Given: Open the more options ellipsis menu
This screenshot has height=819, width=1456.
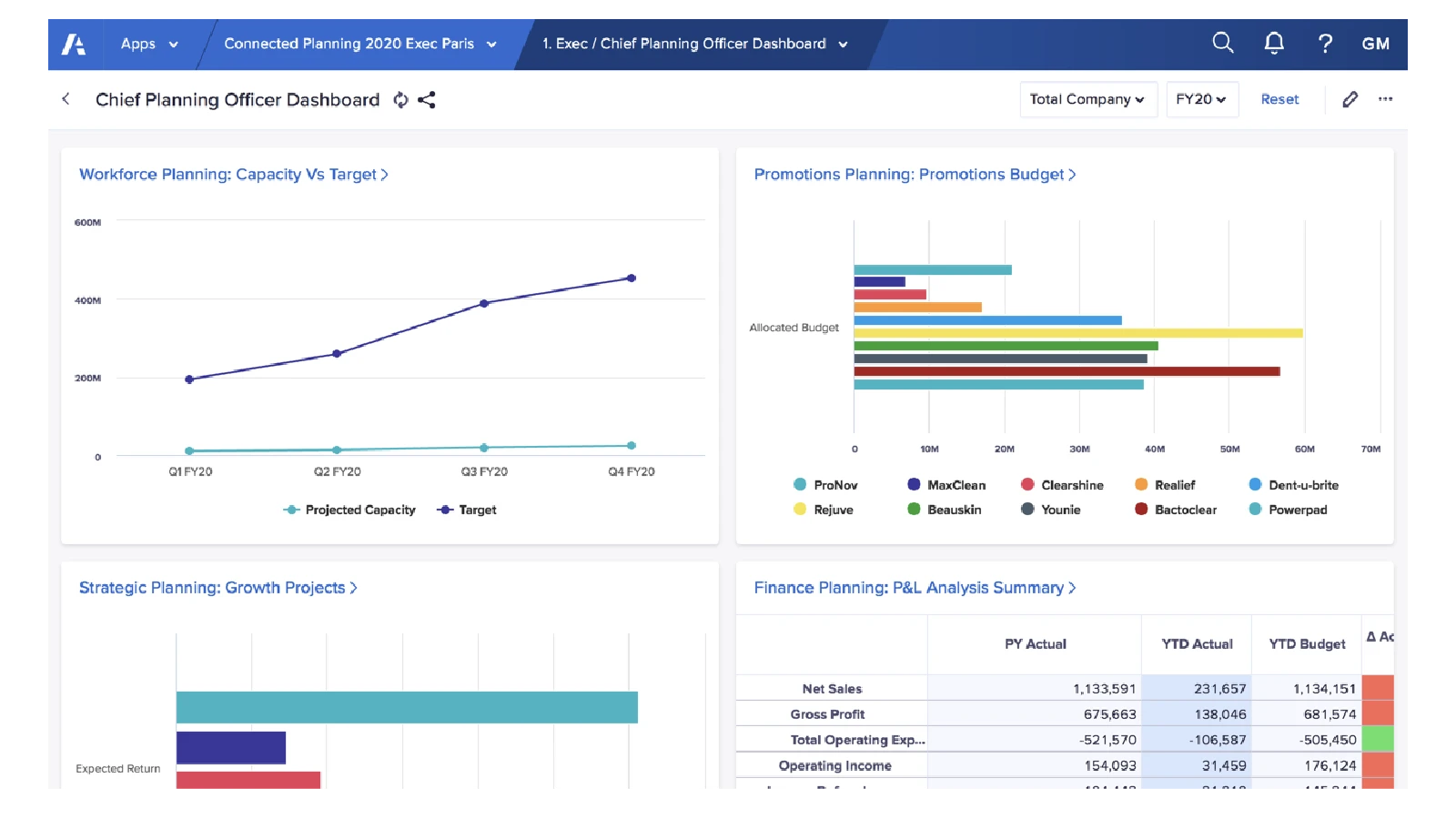Looking at the screenshot, I should pyautogui.click(x=1385, y=99).
